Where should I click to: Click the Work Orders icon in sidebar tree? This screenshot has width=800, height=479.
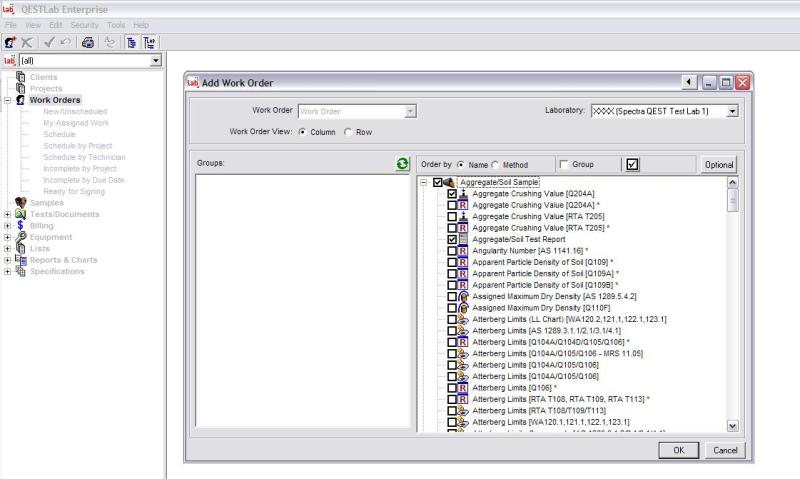coord(20,100)
